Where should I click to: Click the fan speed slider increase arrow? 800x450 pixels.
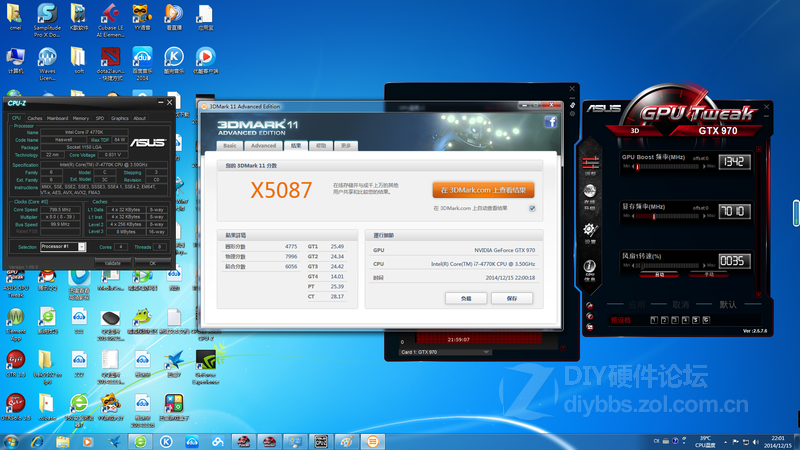(705, 265)
